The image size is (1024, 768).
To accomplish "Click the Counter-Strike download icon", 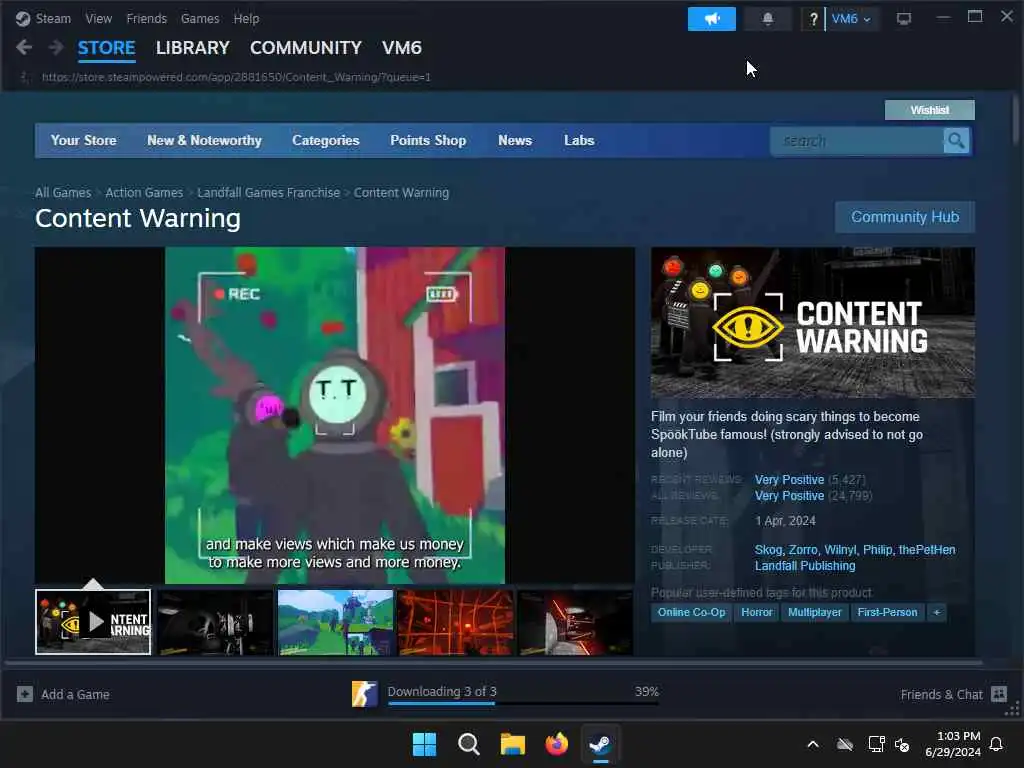I will 364,694.
